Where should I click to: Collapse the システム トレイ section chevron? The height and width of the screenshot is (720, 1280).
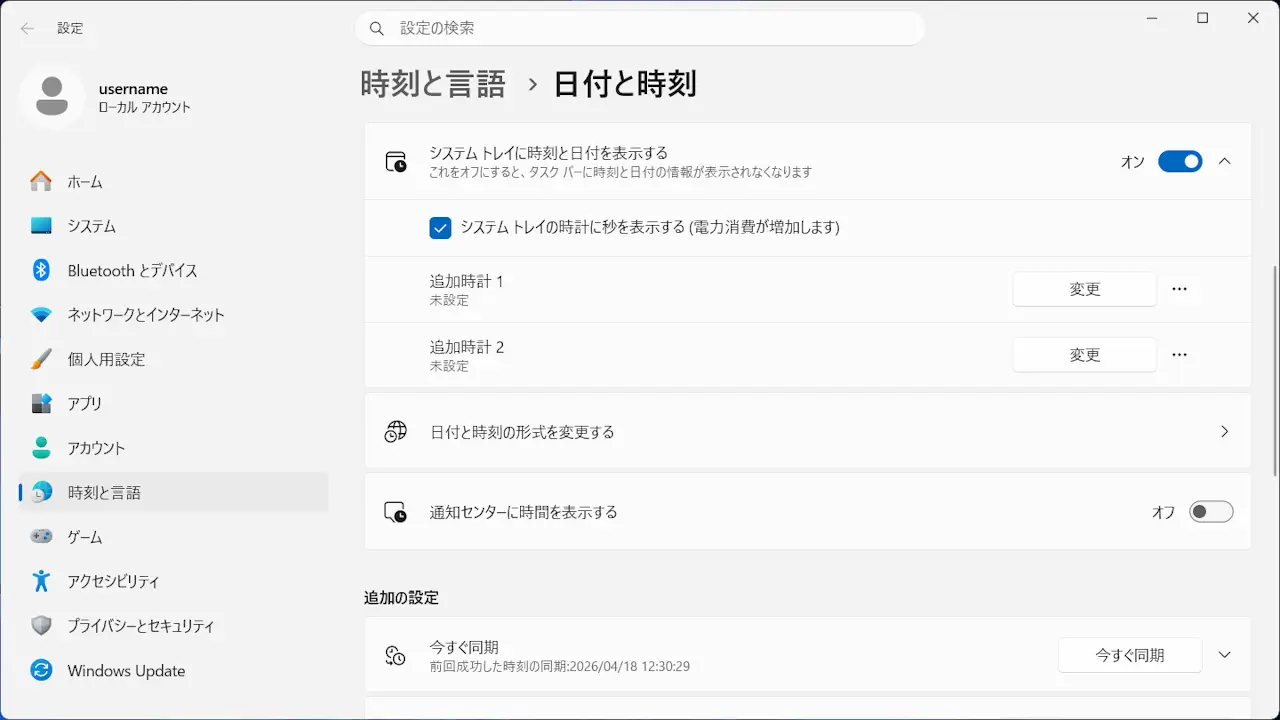click(1224, 161)
